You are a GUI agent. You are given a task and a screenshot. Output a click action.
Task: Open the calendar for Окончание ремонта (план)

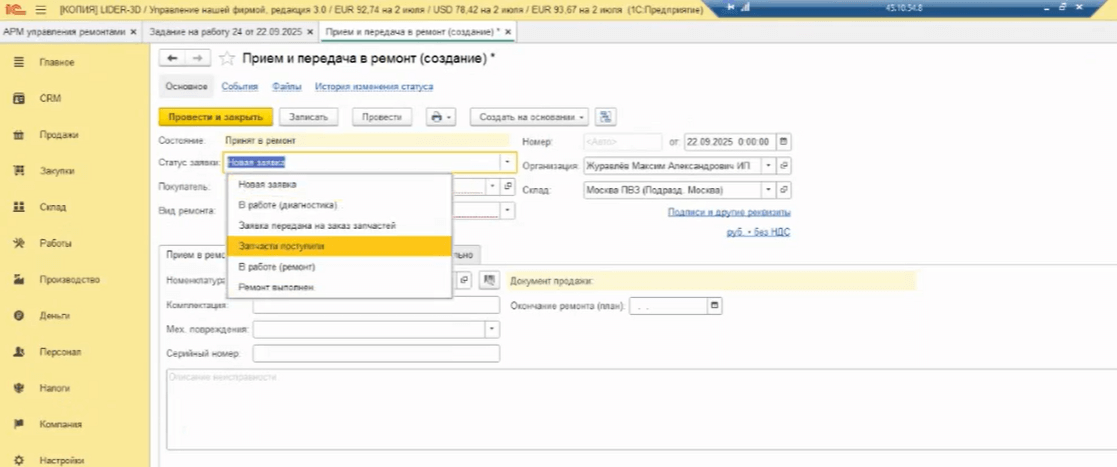click(714, 305)
